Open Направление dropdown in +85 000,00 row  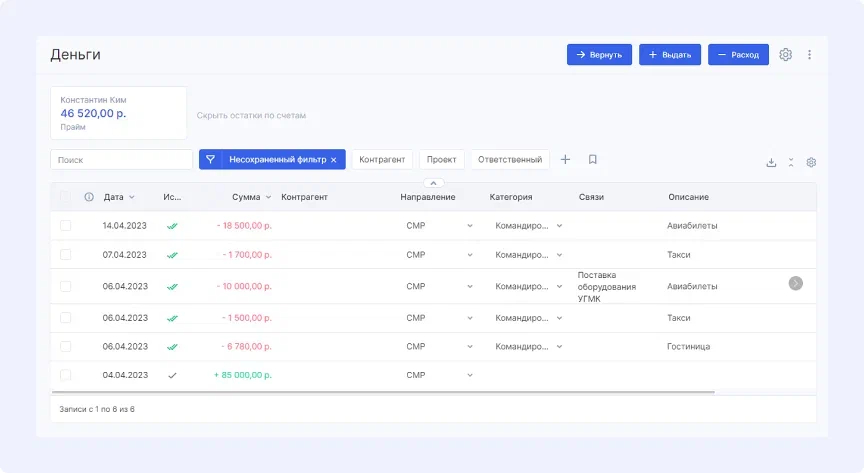click(470, 375)
